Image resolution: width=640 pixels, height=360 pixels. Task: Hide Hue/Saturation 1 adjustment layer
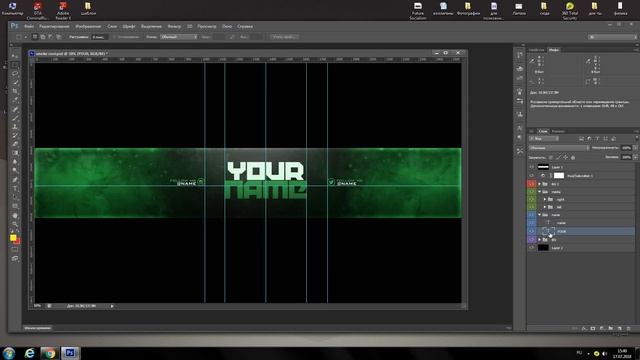click(x=531, y=176)
